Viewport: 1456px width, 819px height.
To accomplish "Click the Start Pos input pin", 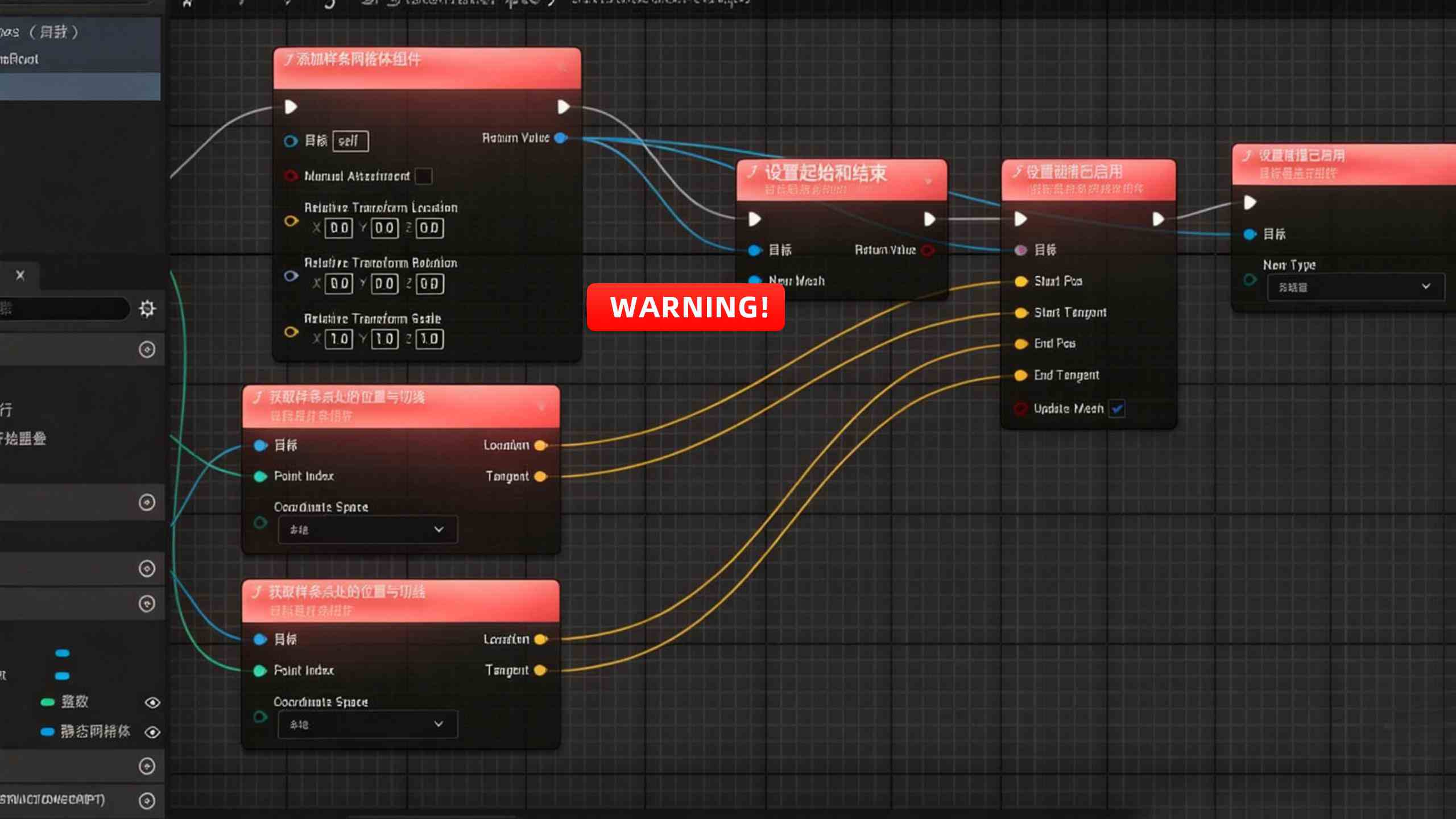I will click(1021, 281).
